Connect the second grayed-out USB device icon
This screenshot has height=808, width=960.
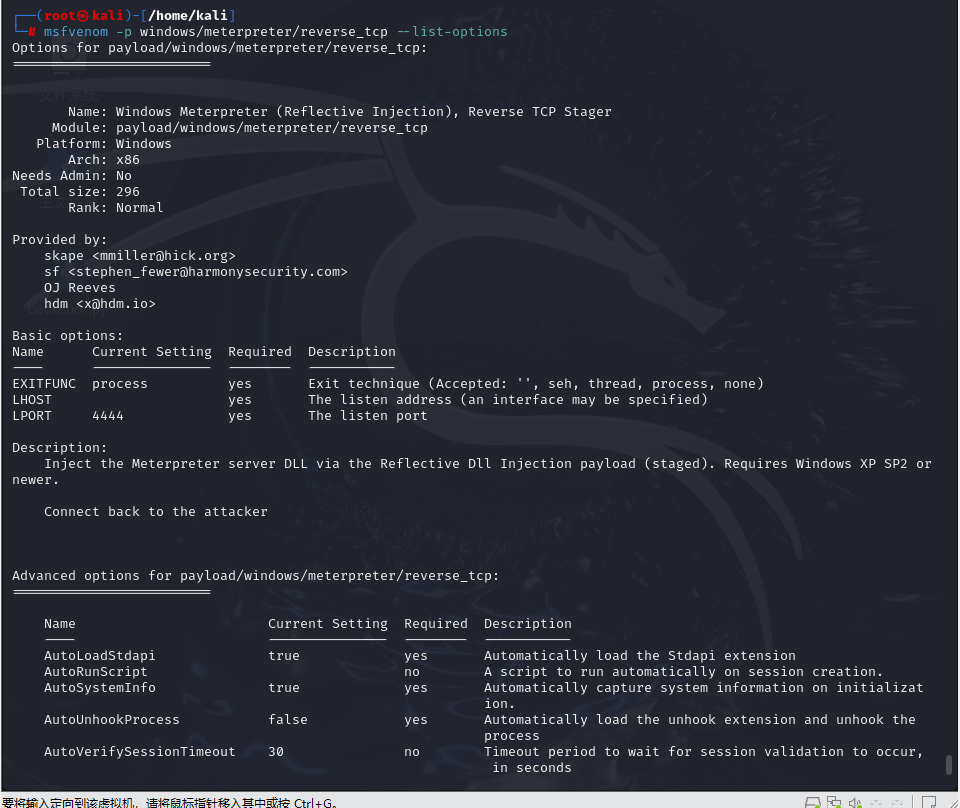(x=896, y=800)
